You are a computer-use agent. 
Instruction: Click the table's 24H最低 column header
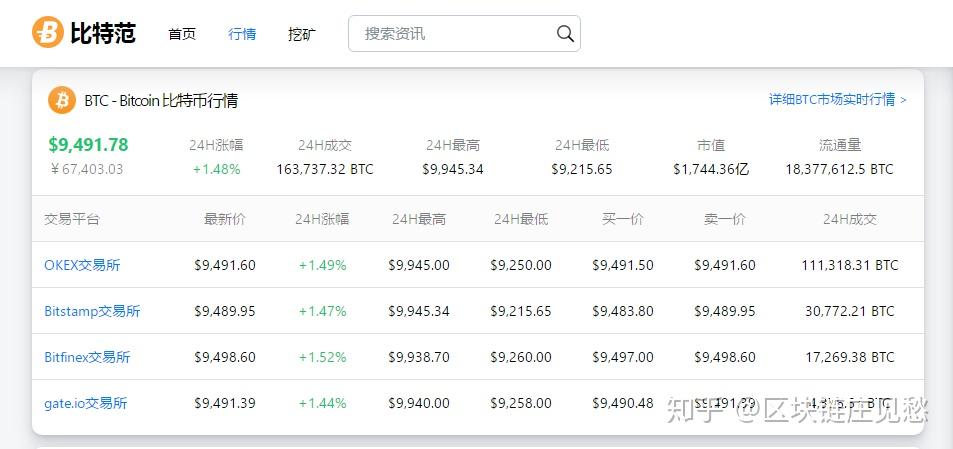[521, 219]
